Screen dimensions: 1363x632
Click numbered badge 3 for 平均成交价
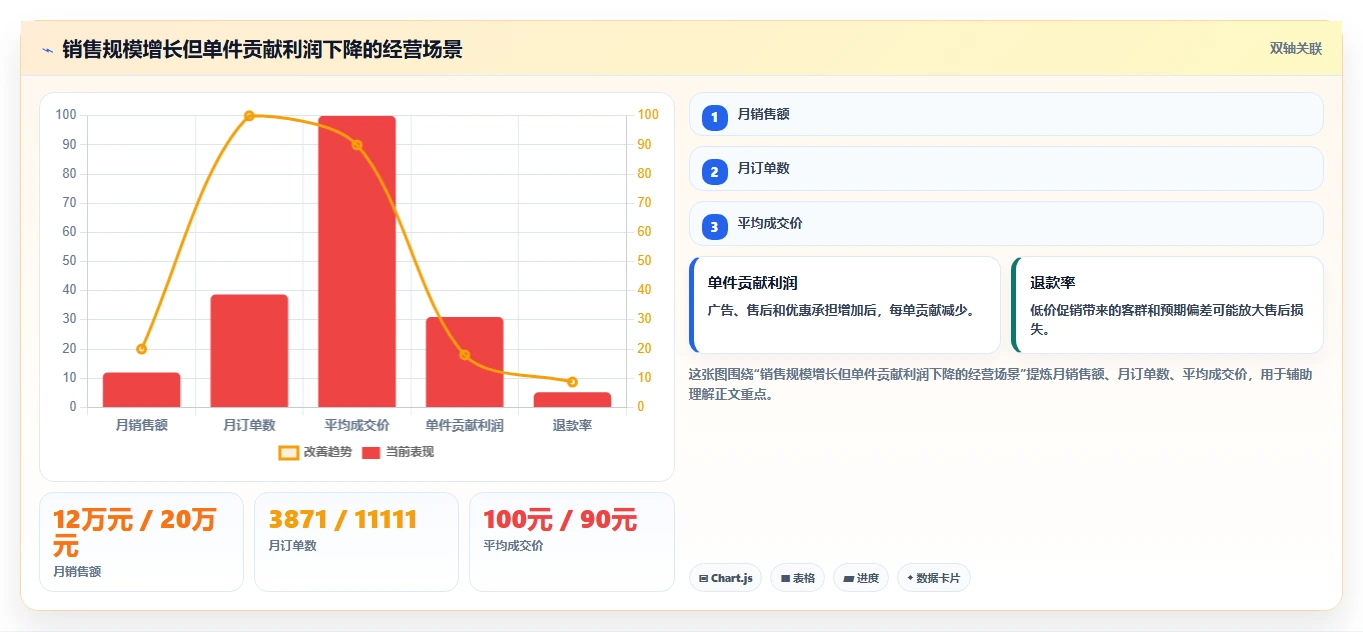click(714, 227)
